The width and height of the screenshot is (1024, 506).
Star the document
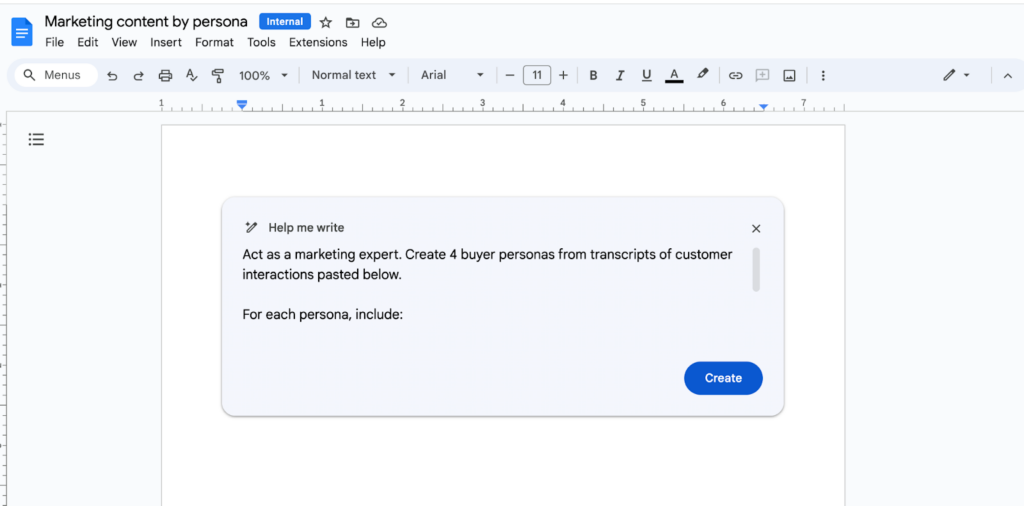click(x=326, y=22)
